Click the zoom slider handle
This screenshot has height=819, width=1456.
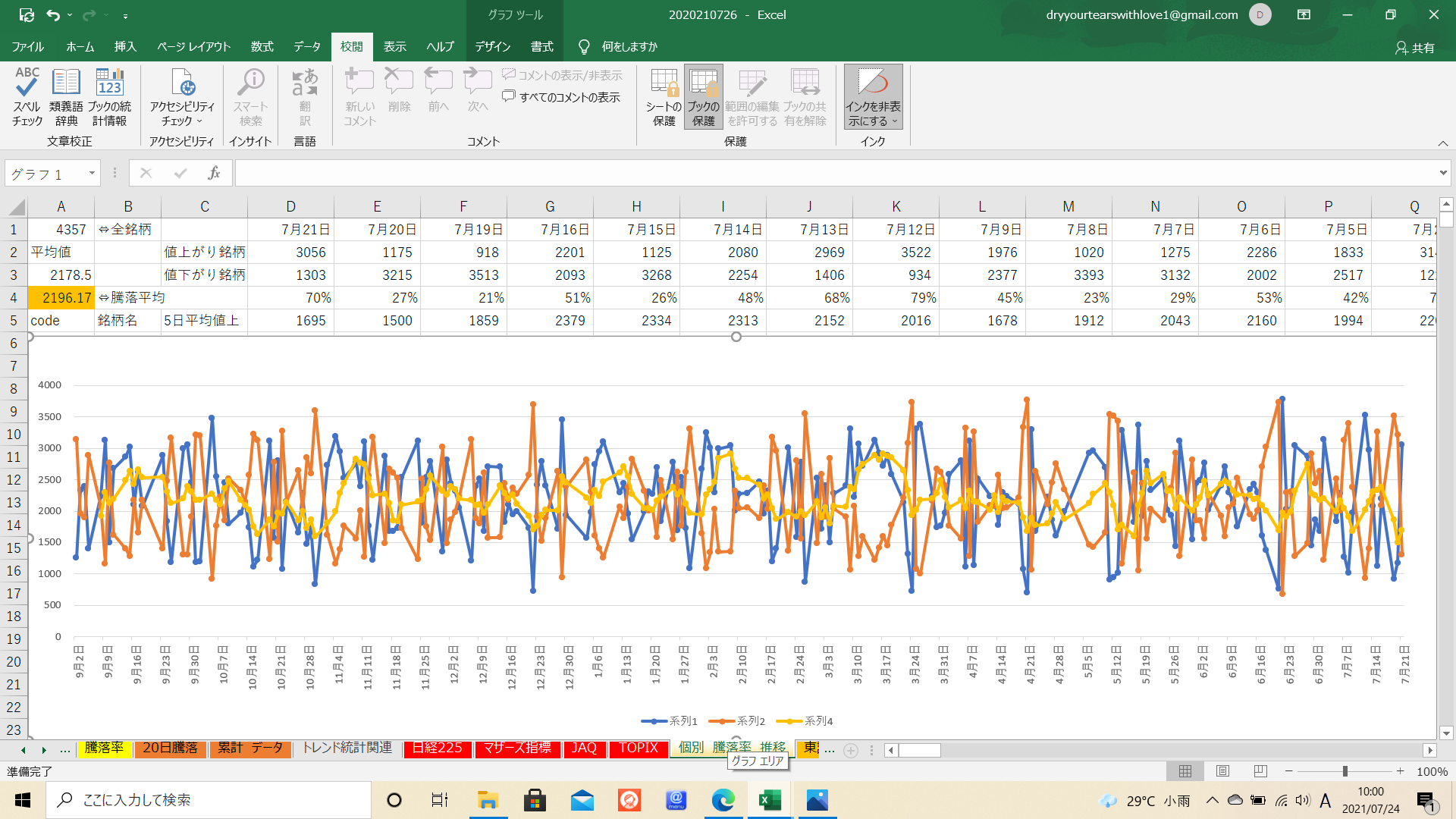click(x=1345, y=771)
